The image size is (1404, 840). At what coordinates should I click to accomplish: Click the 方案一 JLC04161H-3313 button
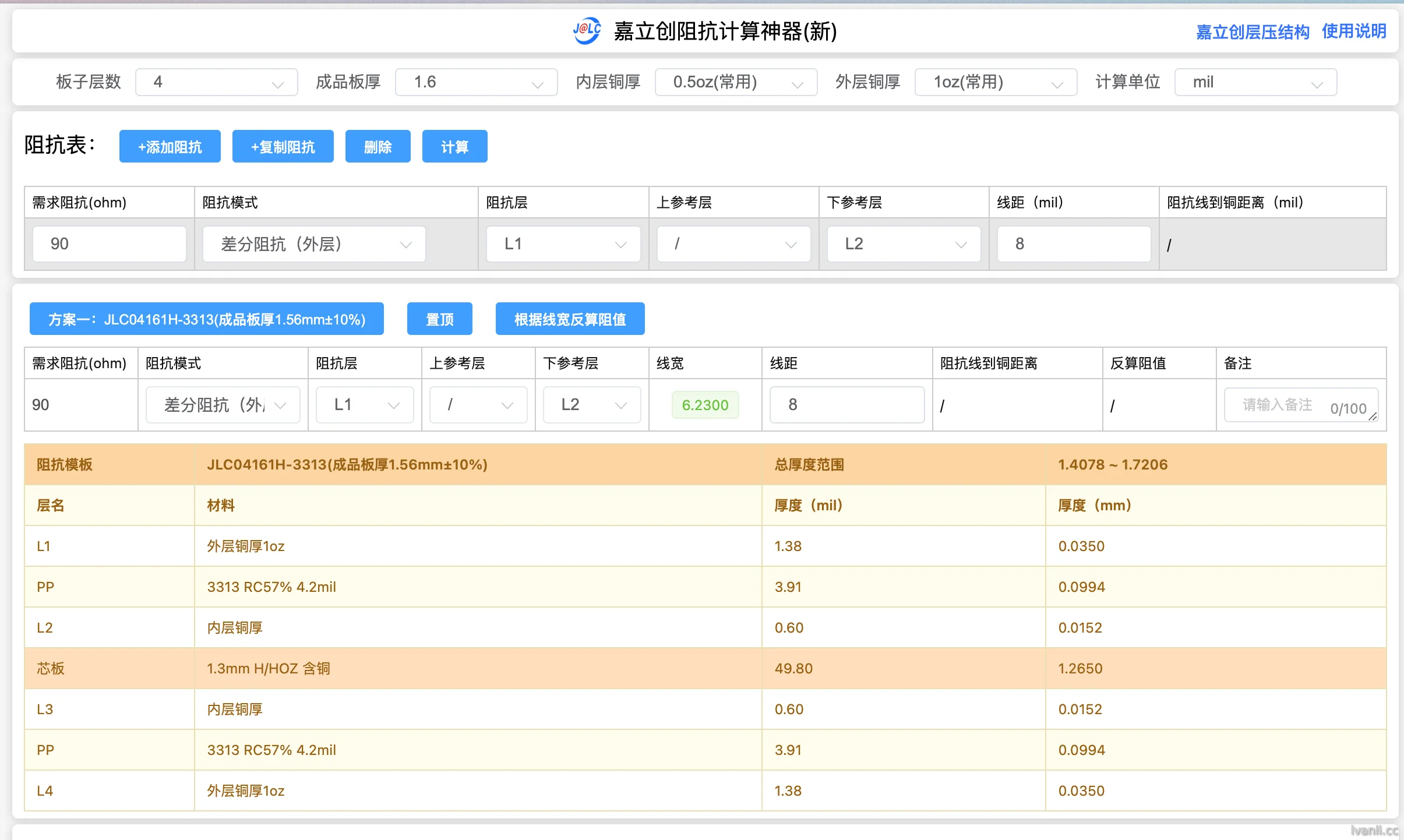pyautogui.click(x=207, y=319)
